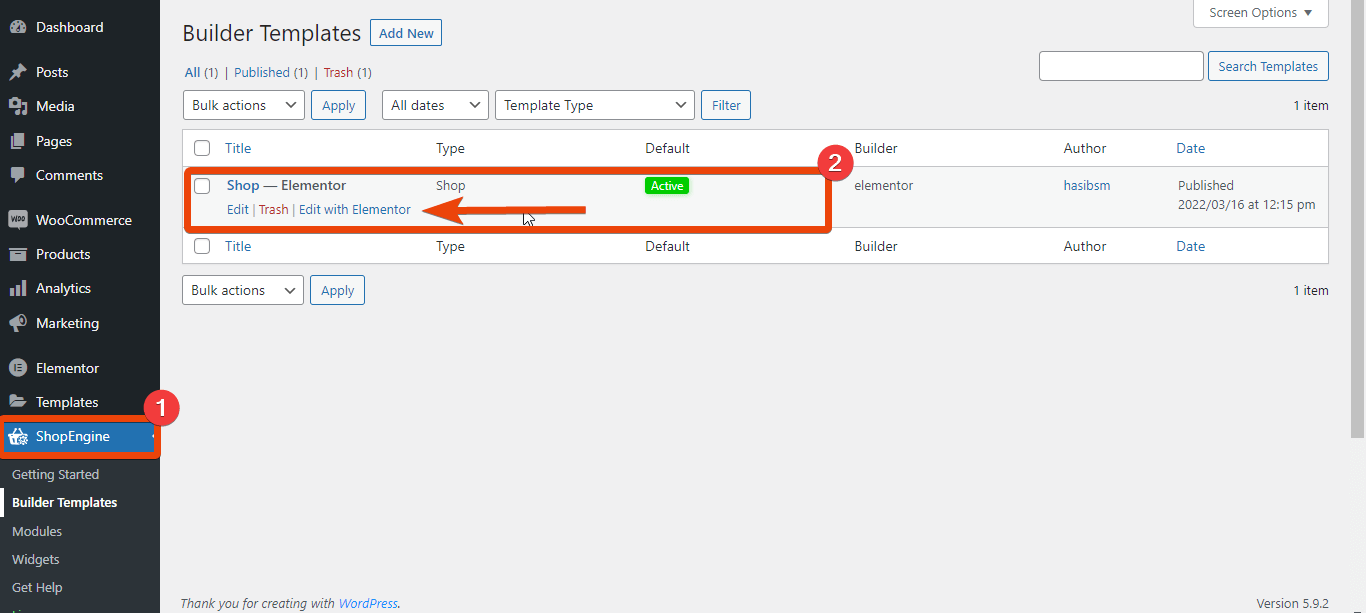Screen dimensions: 1366x613
Task: Click the Elementor logo icon
Action: (17, 368)
